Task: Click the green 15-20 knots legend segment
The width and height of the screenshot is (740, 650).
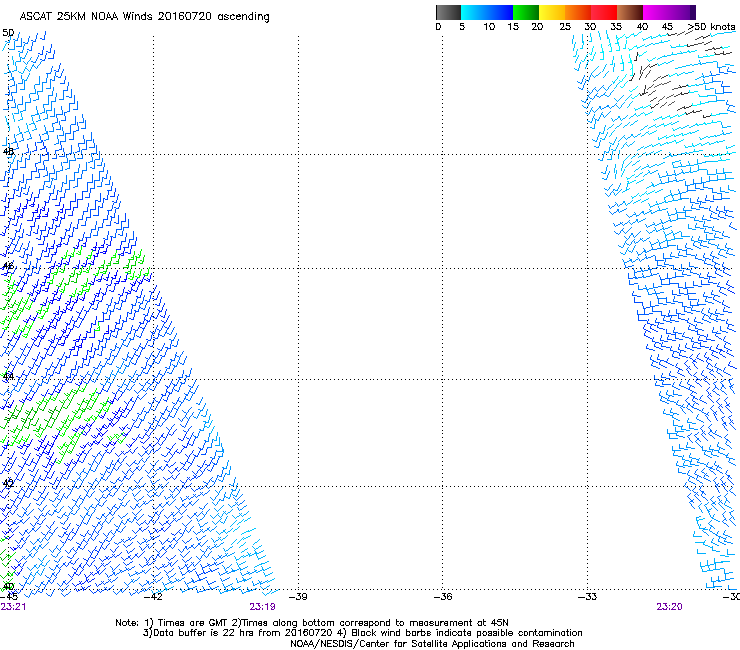Action: (526, 12)
